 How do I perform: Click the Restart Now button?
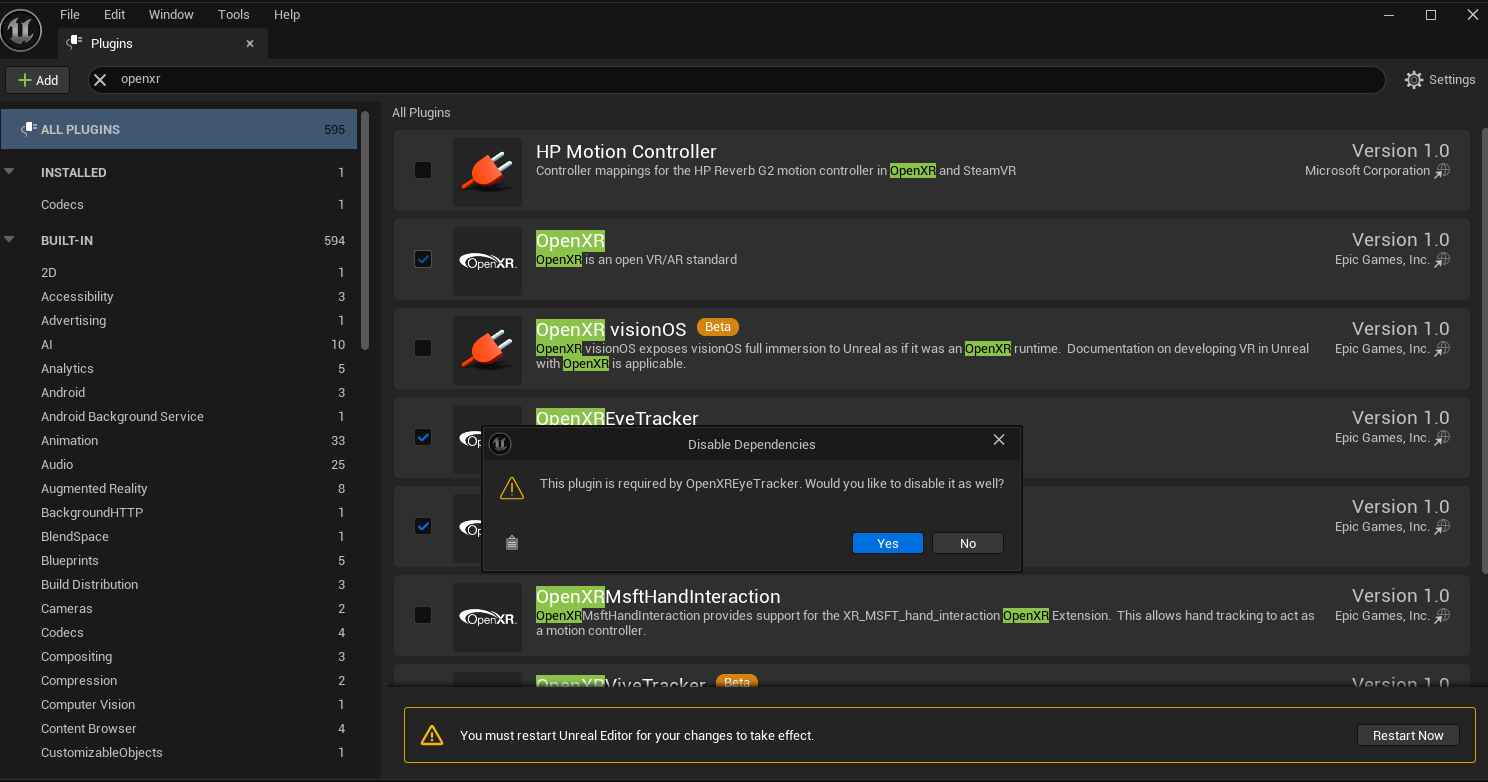[1407, 735]
